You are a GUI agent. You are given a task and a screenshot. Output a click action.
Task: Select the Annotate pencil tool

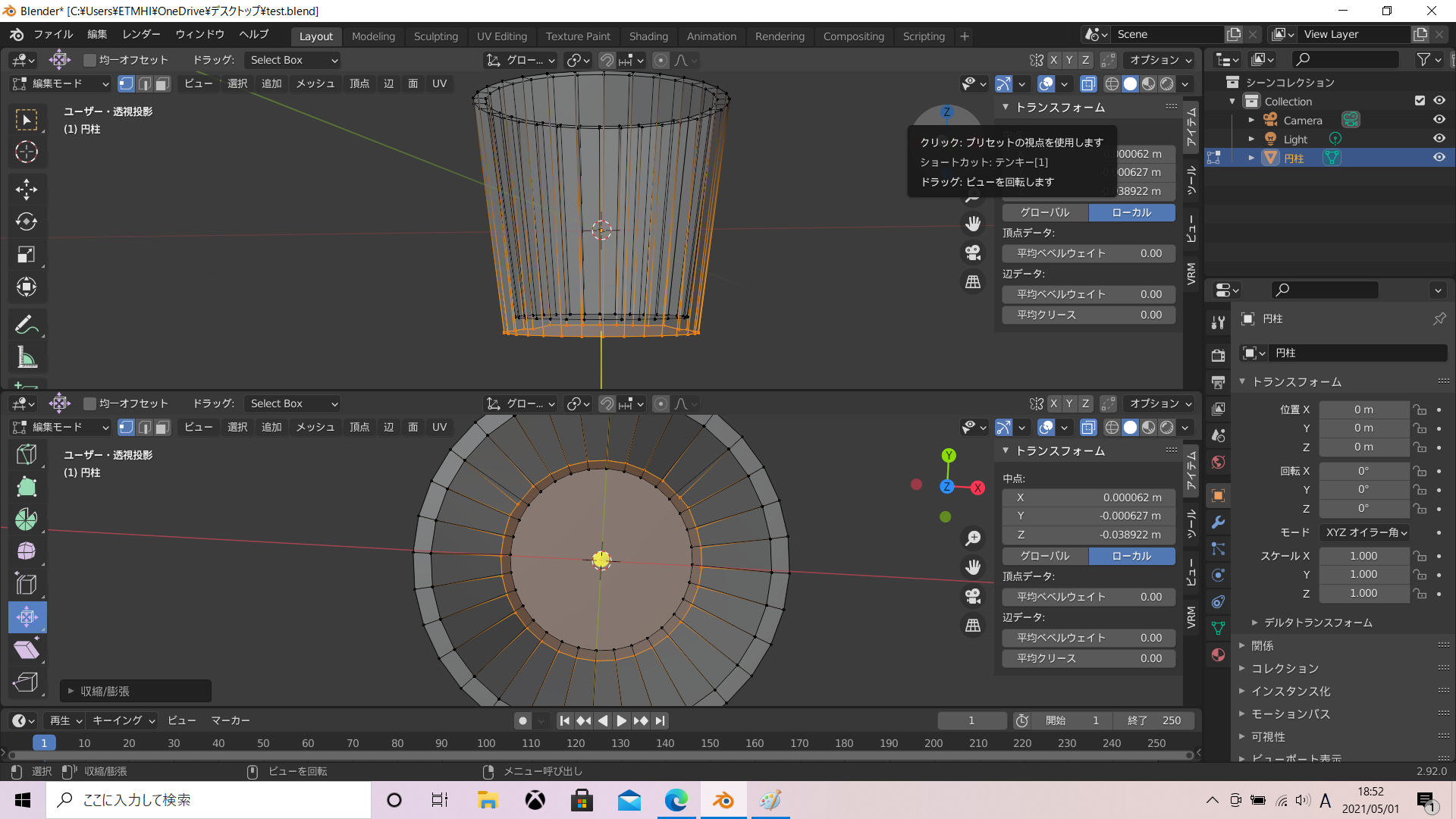coord(27,325)
